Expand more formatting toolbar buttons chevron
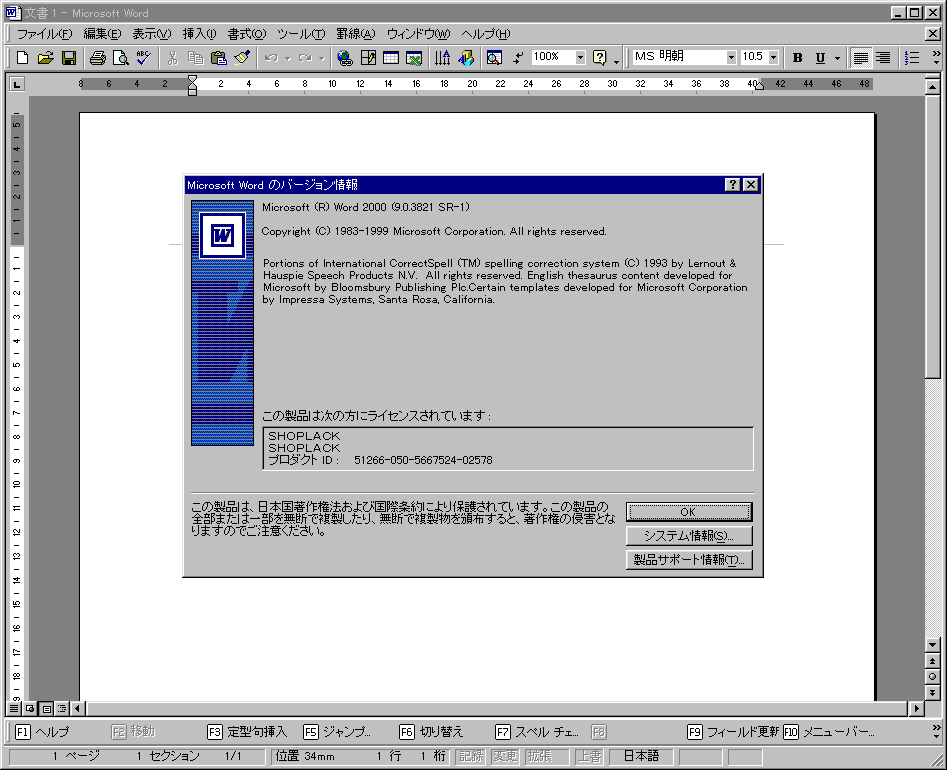The width and height of the screenshot is (947, 770). (x=936, y=57)
